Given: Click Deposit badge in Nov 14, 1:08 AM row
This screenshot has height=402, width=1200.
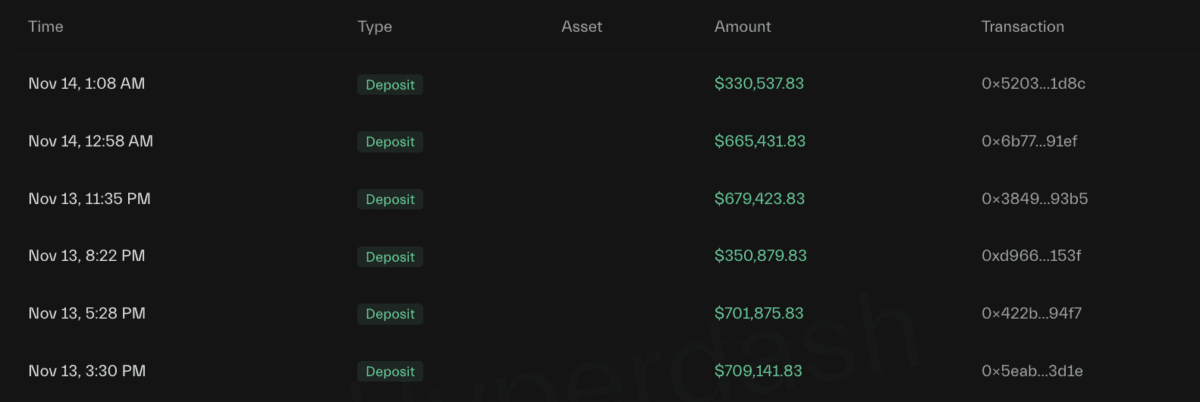Looking at the screenshot, I should tap(390, 85).
